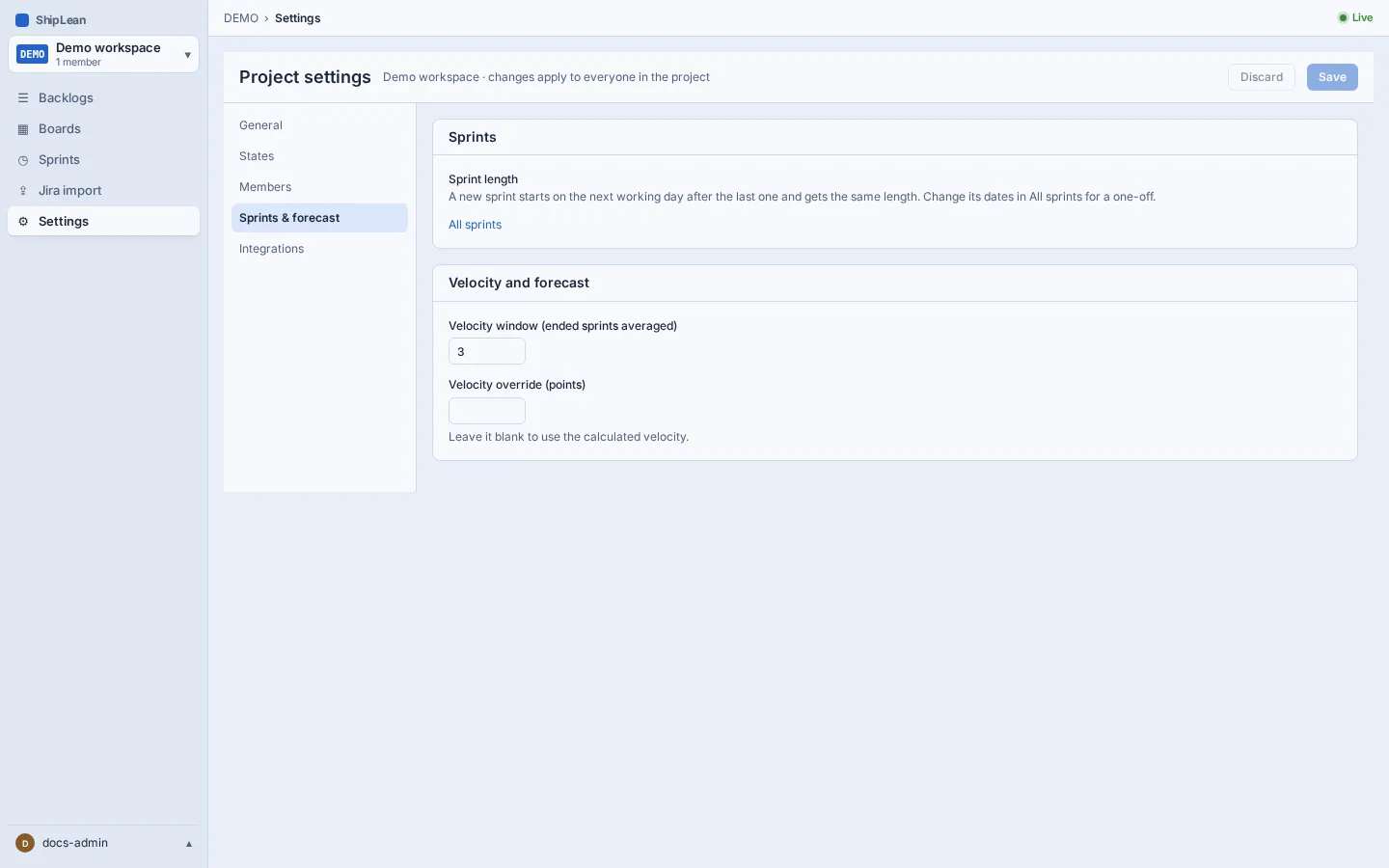Screen dimensions: 1389x868
Task: Click the '1 member' workspace text
Action: (78, 63)
